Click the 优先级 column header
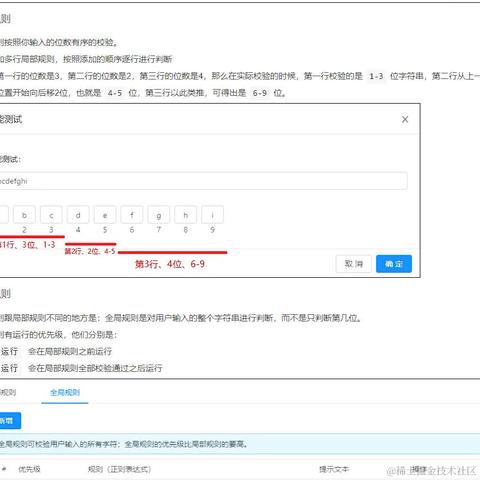The width and height of the screenshot is (480, 480). (29, 469)
